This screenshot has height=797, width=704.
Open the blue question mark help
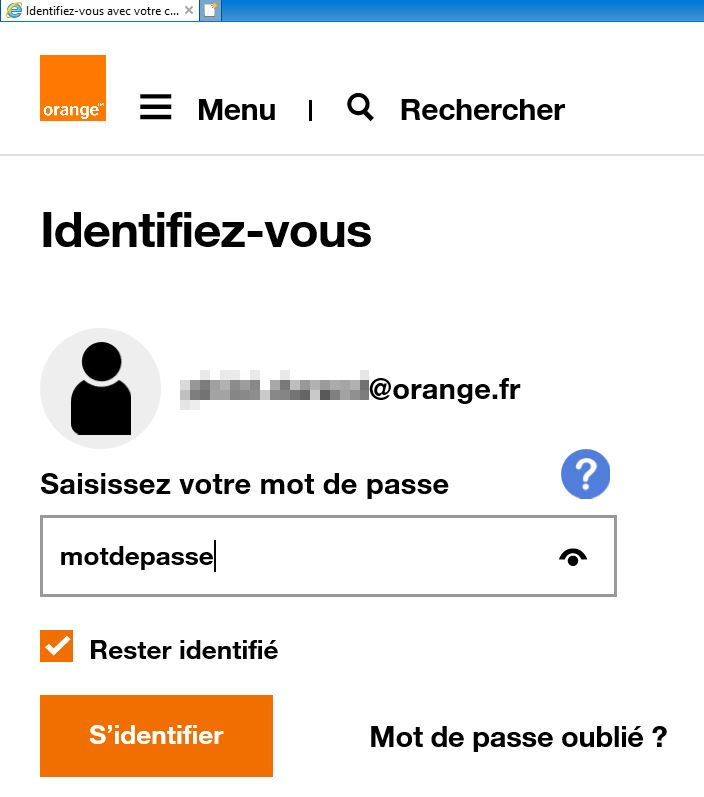tap(585, 474)
